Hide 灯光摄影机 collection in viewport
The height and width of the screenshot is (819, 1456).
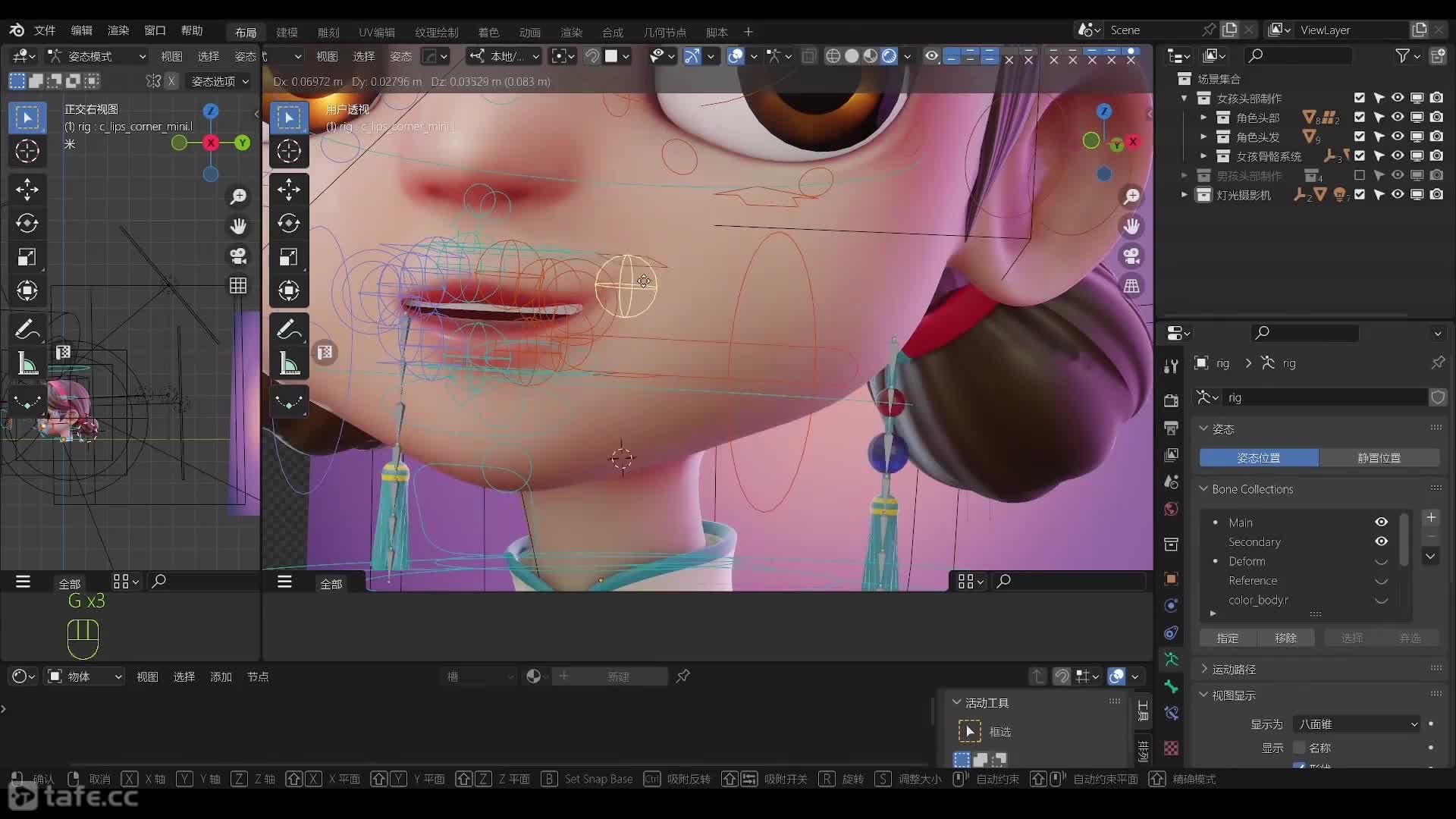pos(1398,195)
